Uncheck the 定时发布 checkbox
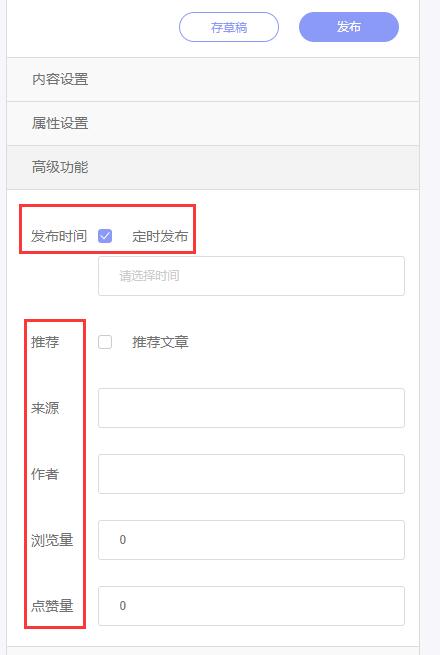The height and width of the screenshot is (655, 440). tap(105, 236)
